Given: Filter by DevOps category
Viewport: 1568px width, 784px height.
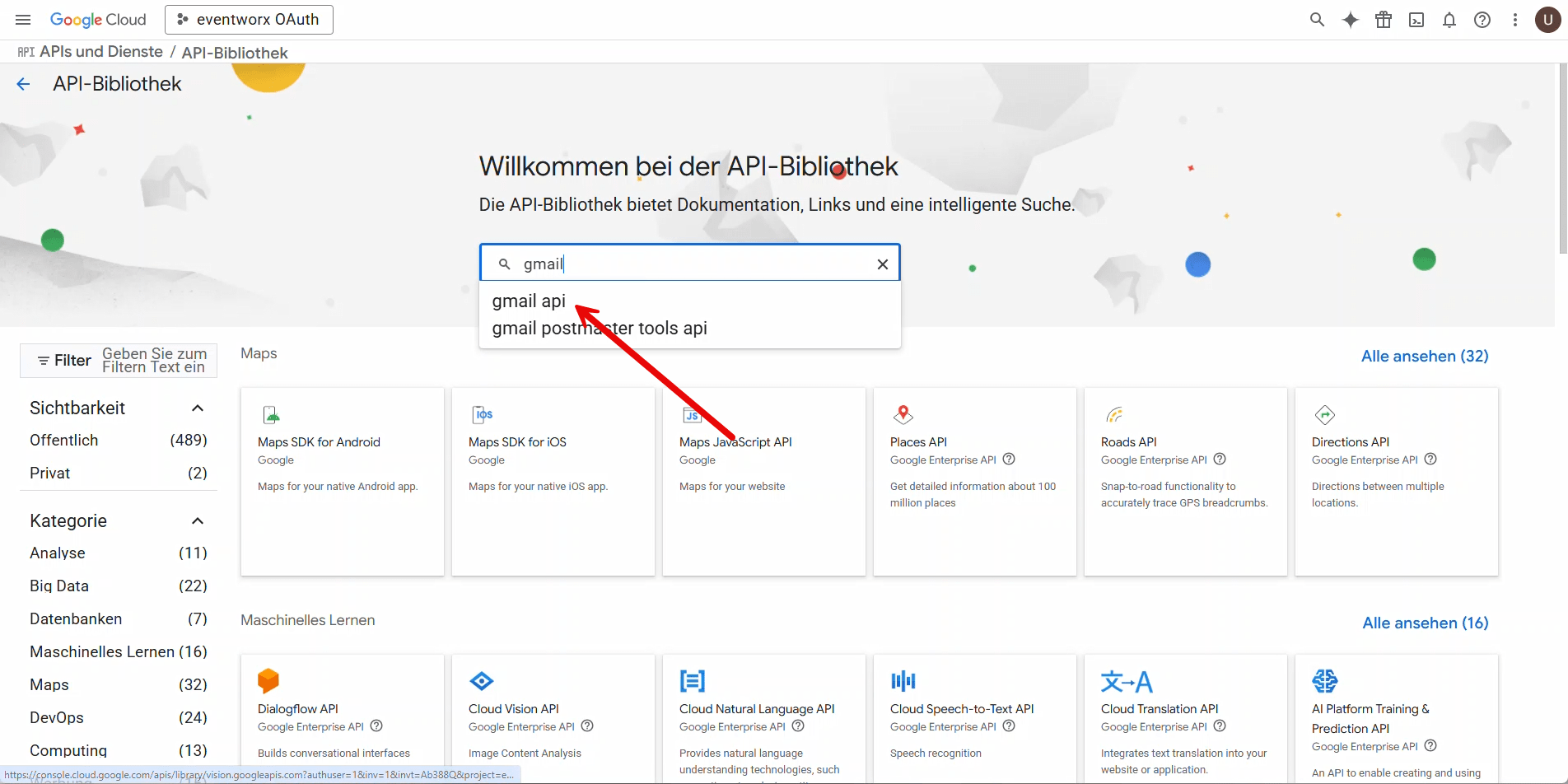Looking at the screenshot, I should pyautogui.click(x=119, y=718).
